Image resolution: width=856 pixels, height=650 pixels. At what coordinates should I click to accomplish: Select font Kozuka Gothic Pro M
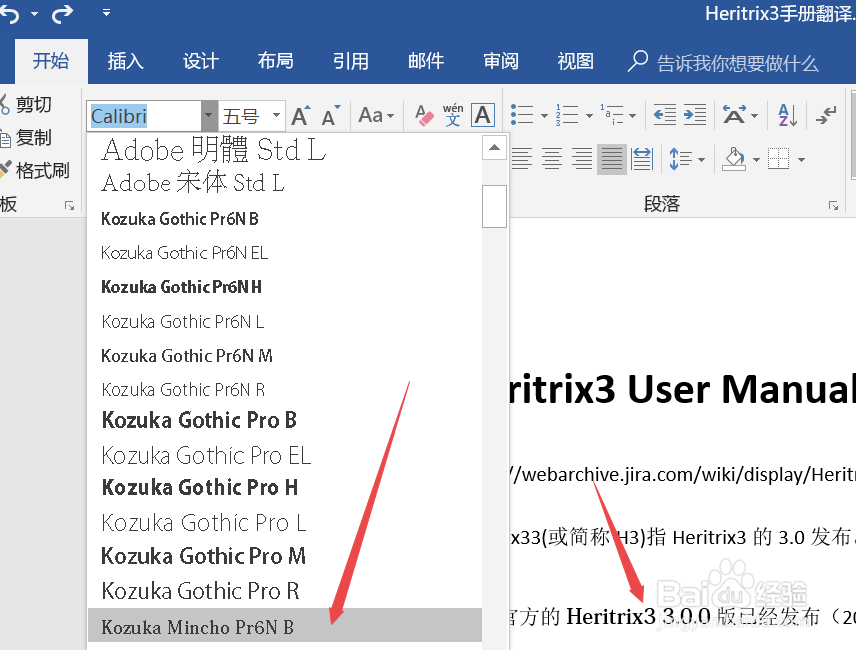point(284,556)
